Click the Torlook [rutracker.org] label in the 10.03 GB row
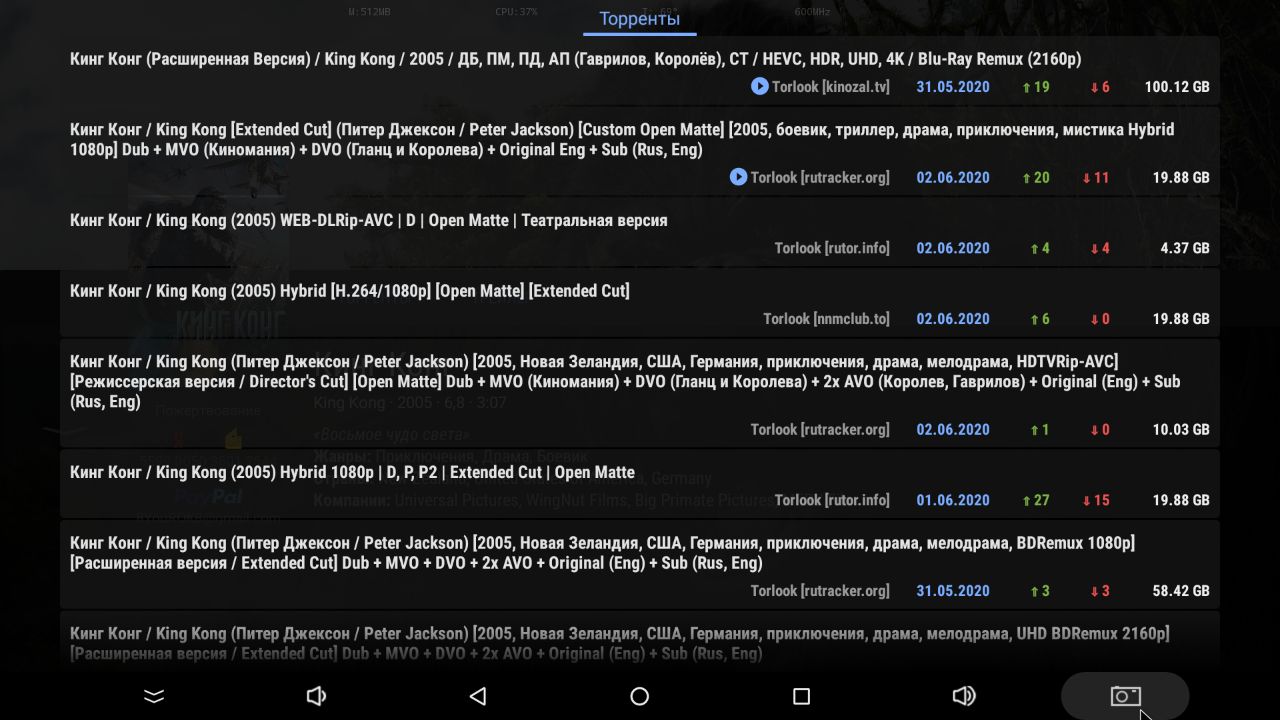Viewport: 1280px width, 720px height. (x=820, y=430)
